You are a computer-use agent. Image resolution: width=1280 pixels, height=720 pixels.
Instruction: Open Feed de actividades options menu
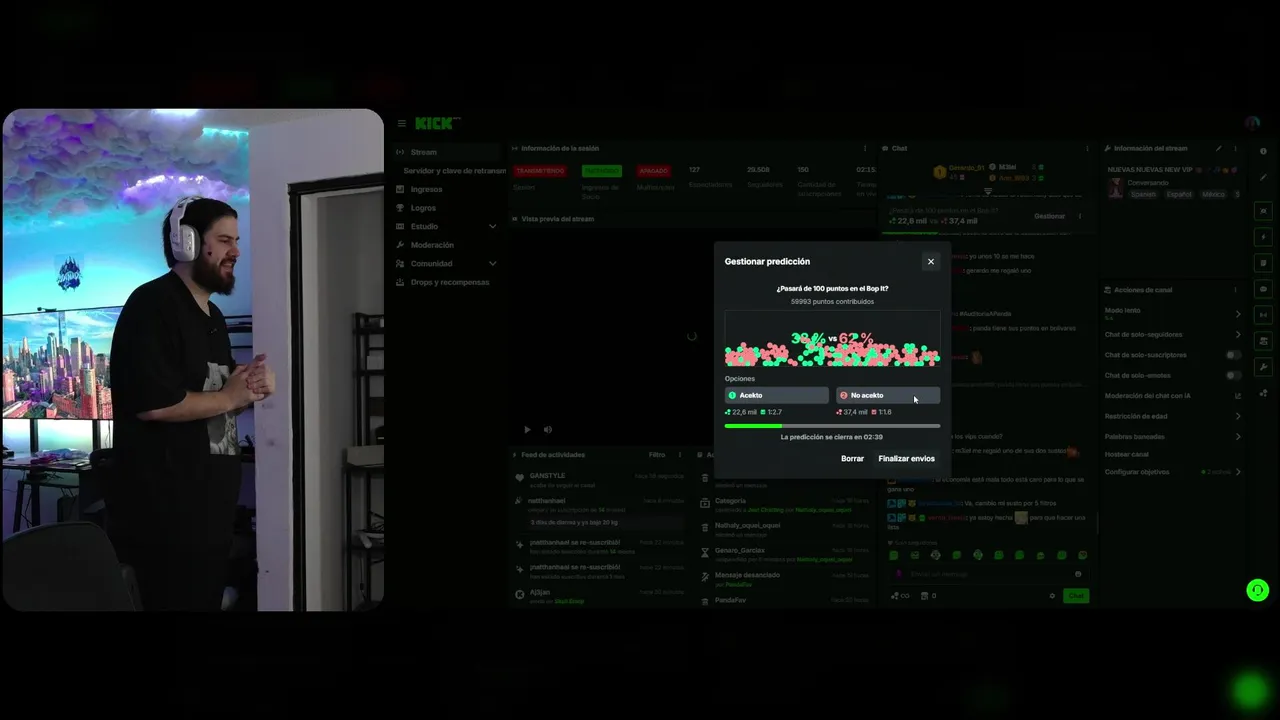point(680,455)
